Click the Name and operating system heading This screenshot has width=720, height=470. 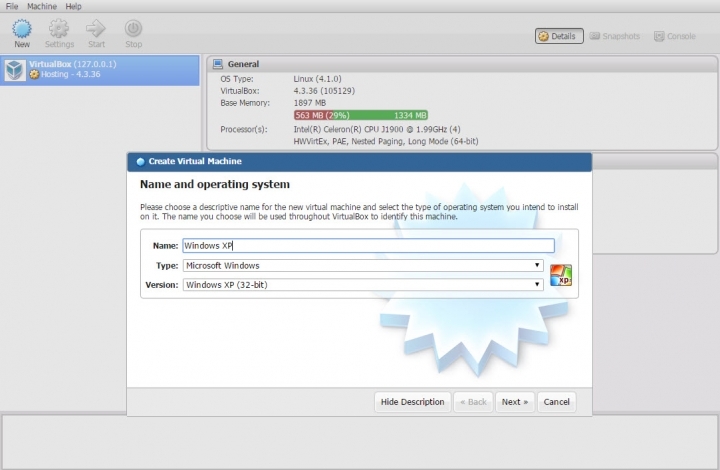pyautogui.click(x=215, y=185)
